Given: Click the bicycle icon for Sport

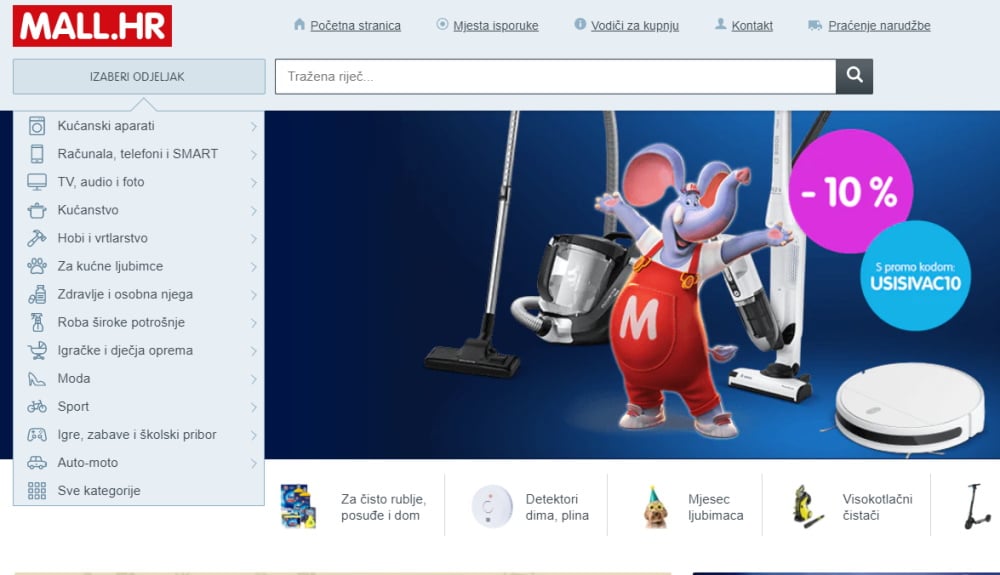Looking at the screenshot, I should click(x=37, y=407).
